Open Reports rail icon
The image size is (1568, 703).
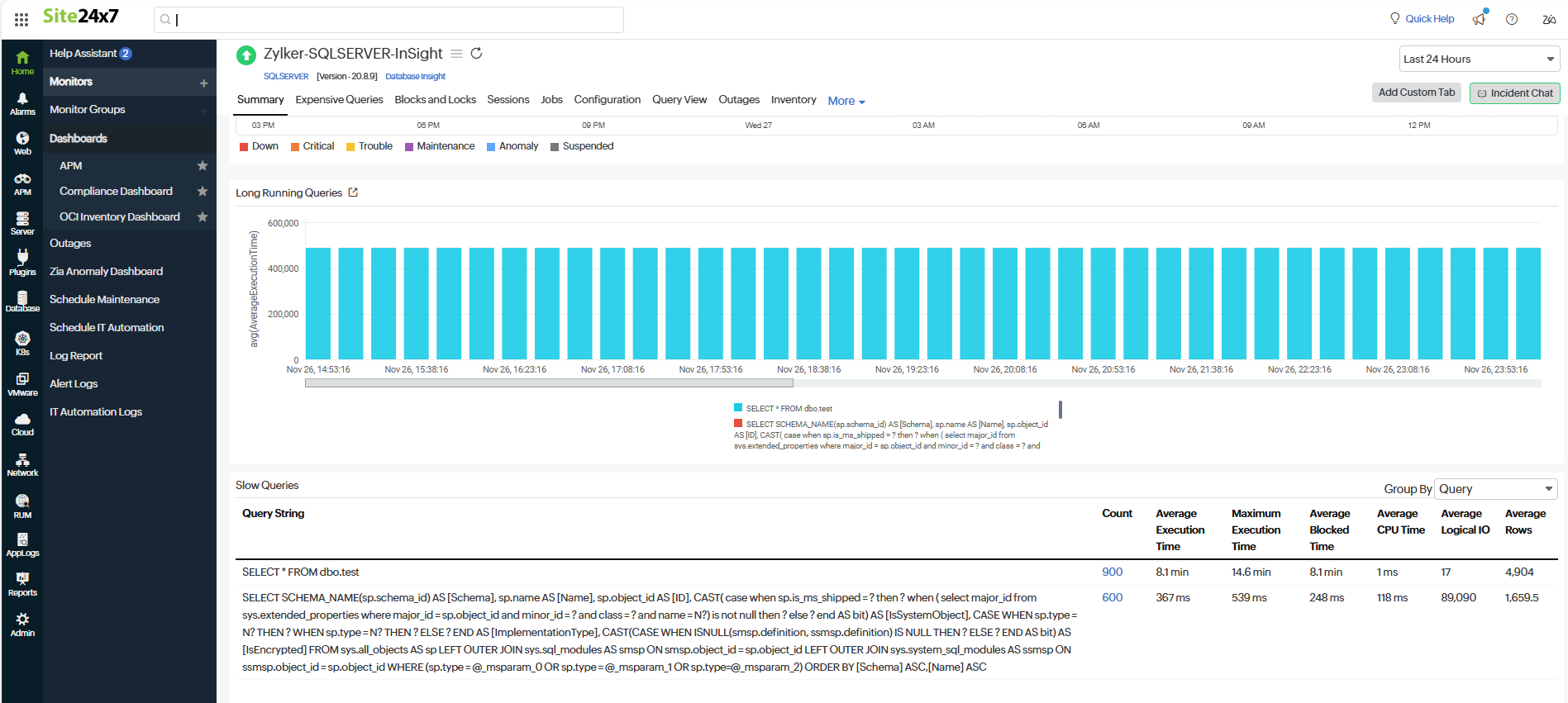[22, 584]
